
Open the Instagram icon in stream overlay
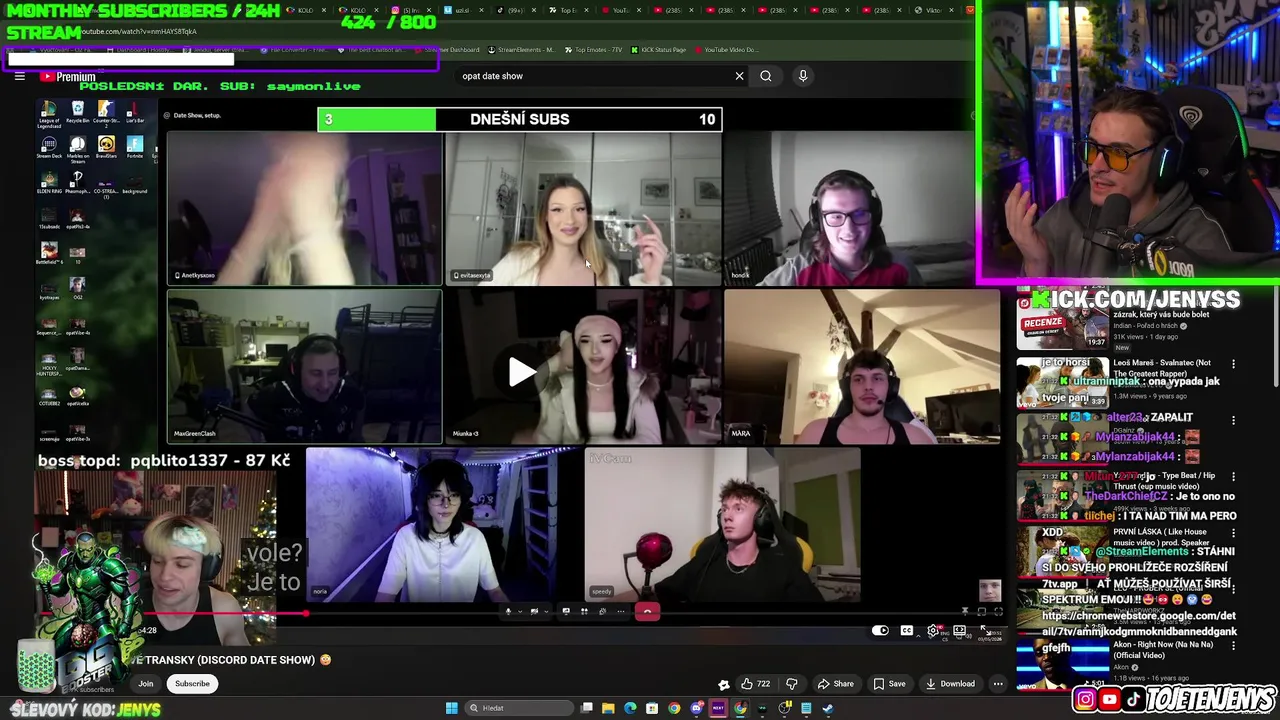coord(1085,700)
